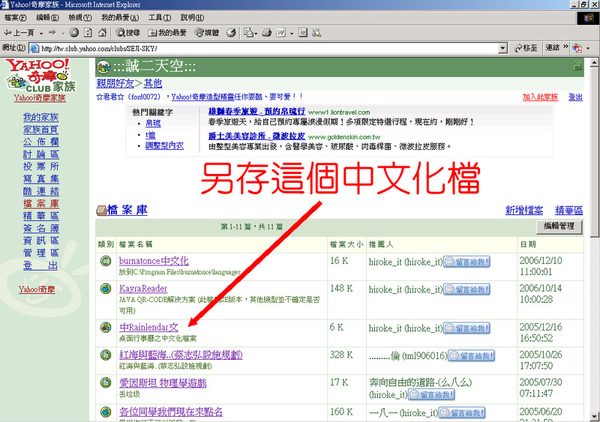
Task: Click the Yahoo!奇摩 CLUB家族 logo
Action: click(x=40, y=76)
